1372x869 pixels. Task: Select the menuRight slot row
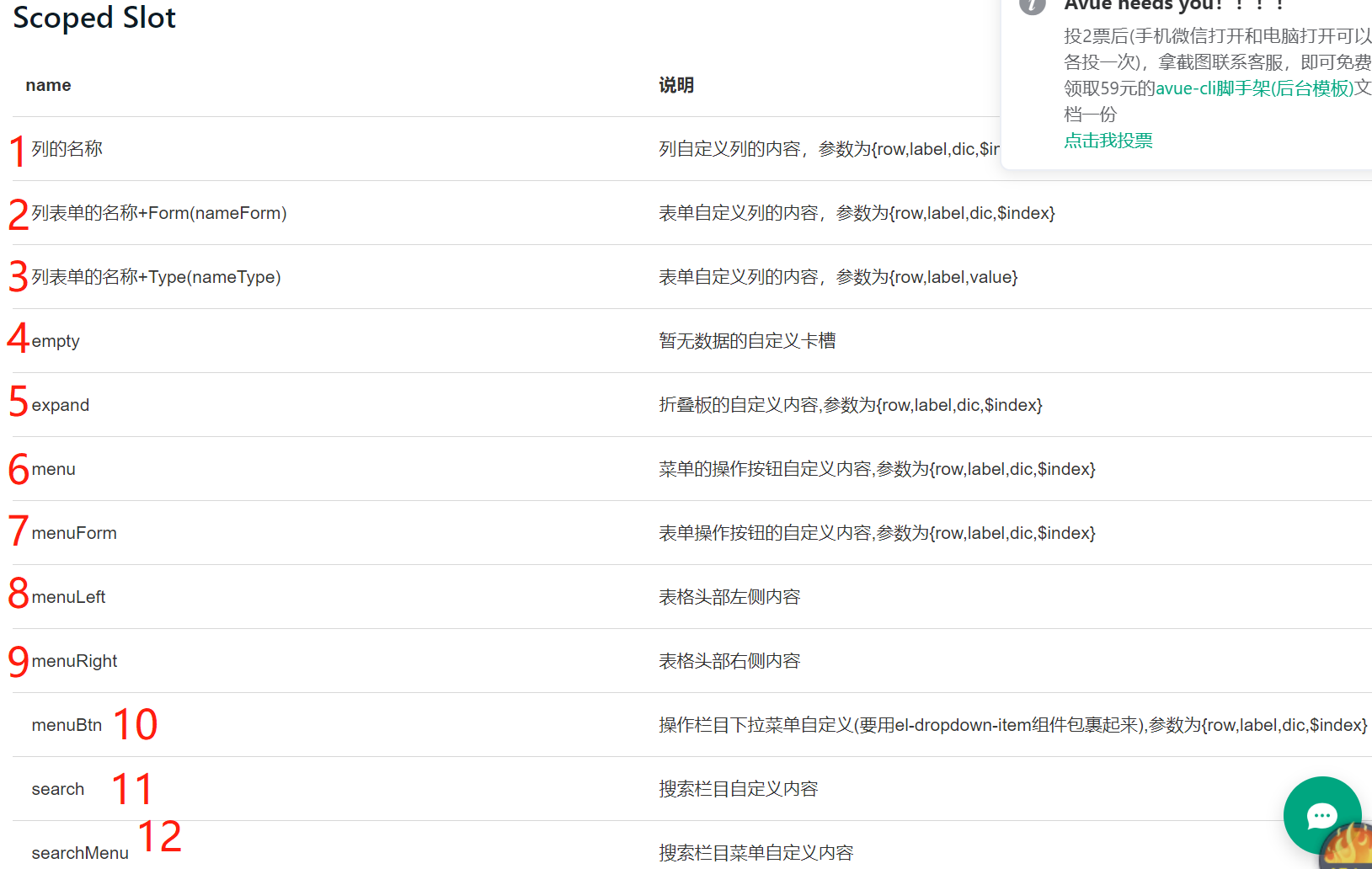pyautogui.click(x=74, y=661)
